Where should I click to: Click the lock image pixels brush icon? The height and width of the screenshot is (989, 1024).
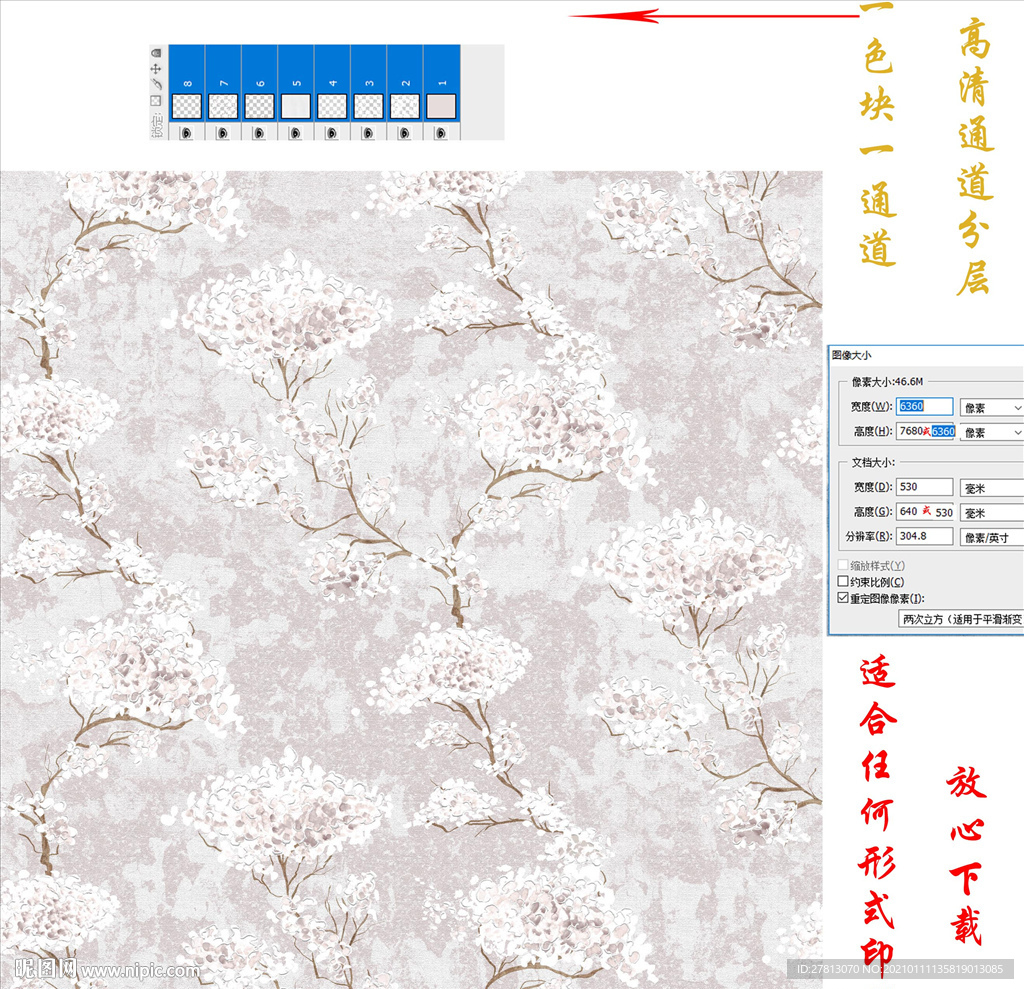click(x=156, y=84)
